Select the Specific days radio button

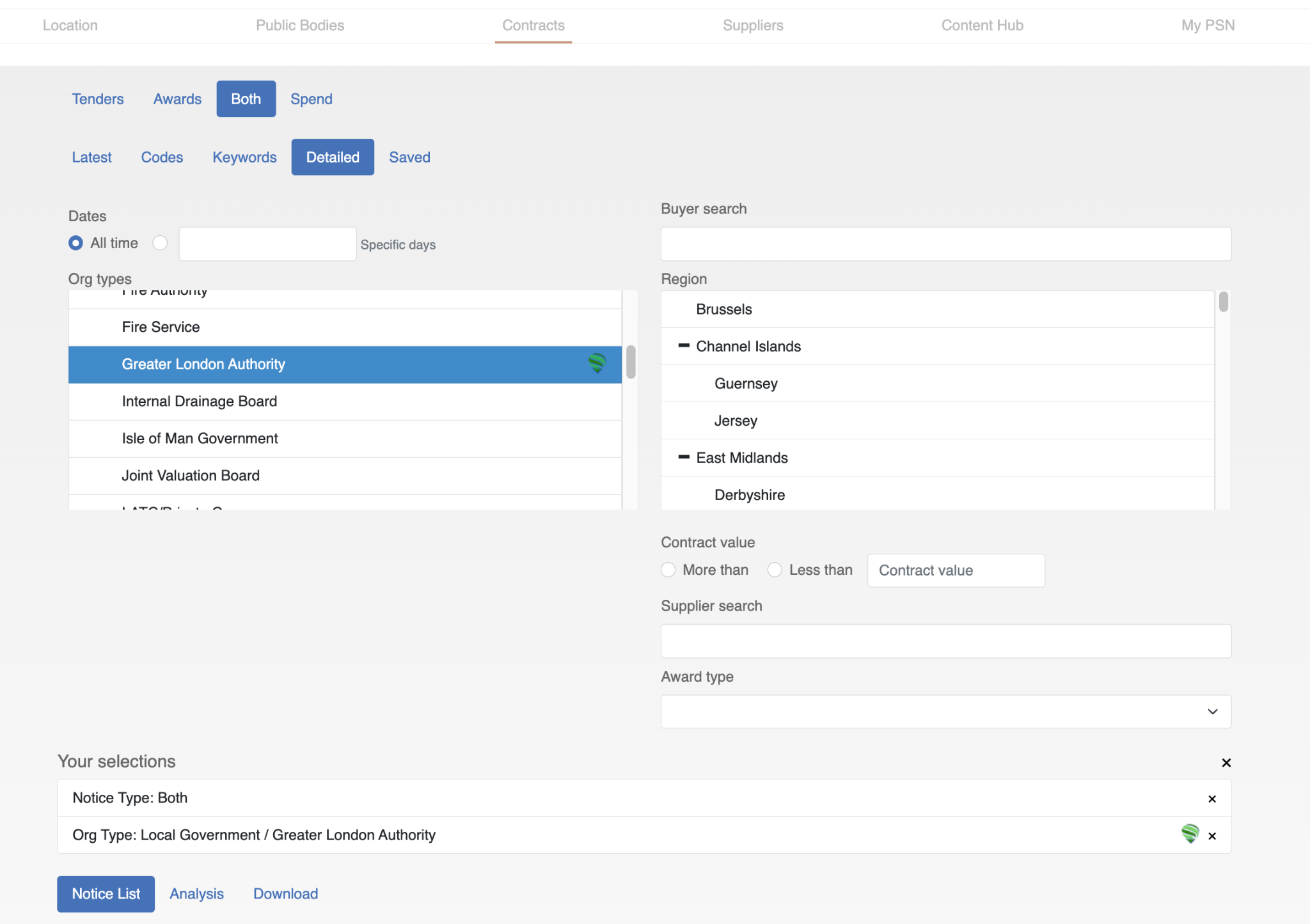(160, 243)
